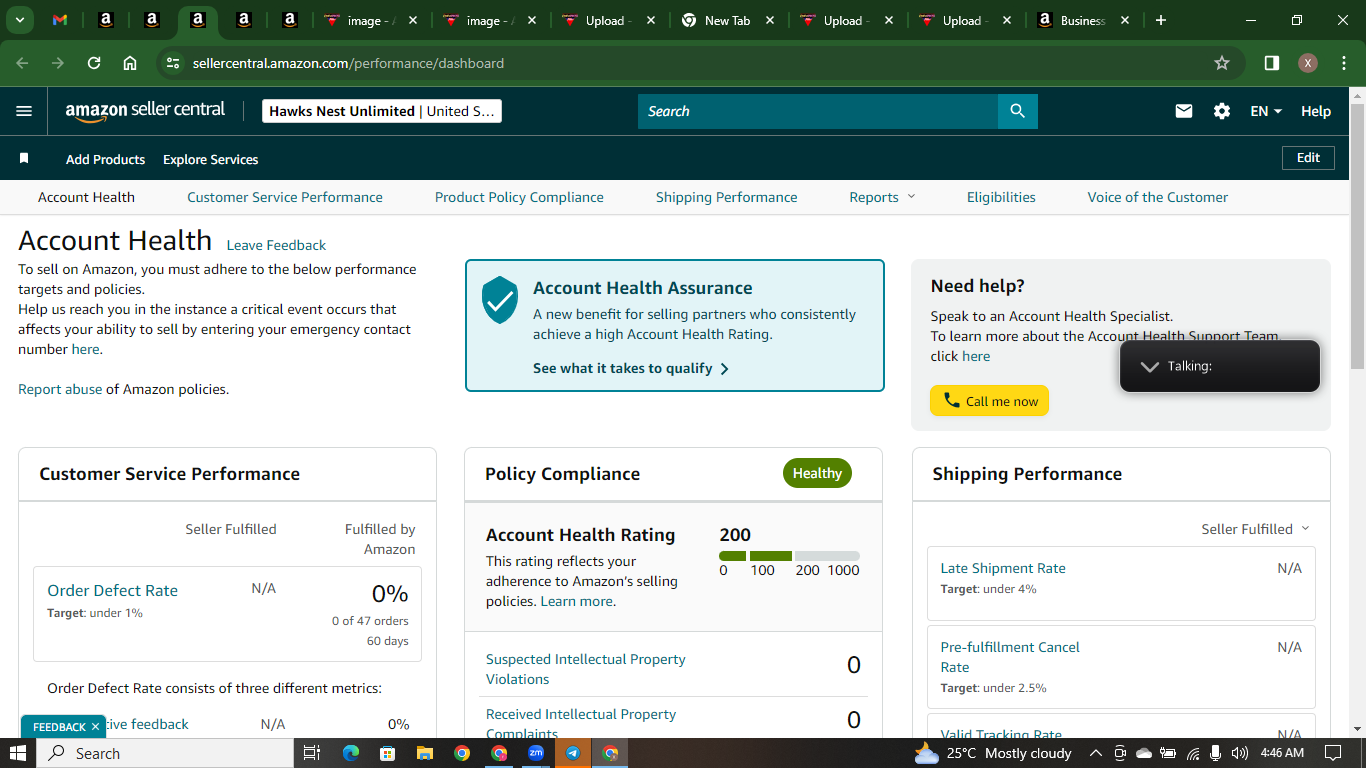Screen dimensions: 1366x768
Task: Open Zoom from taskbar
Action: pyautogui.click(x=536, y=753)
